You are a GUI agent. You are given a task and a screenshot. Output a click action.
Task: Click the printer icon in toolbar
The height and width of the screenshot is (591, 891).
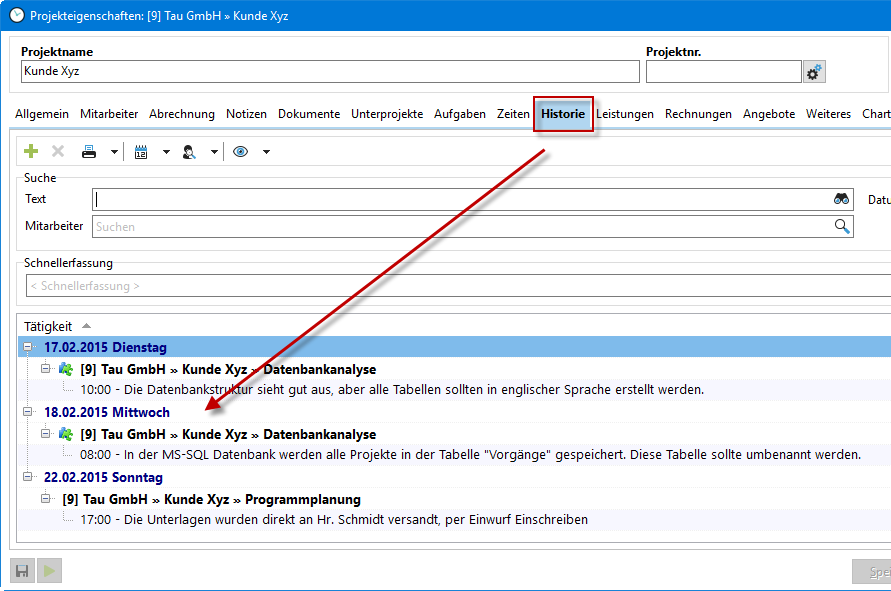point(89,152)
